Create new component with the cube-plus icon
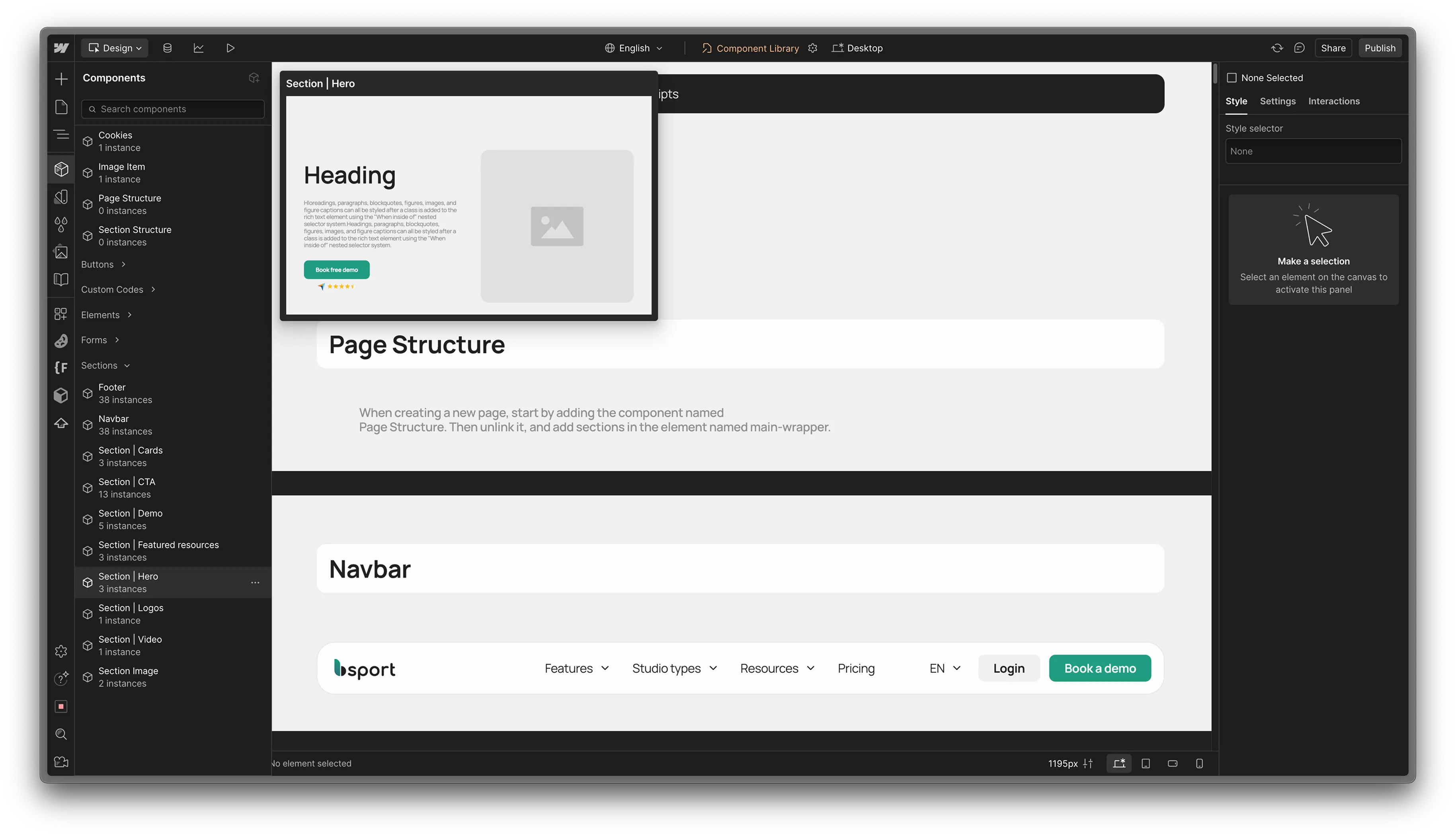The width and height of the screenshot is (1456, 836). pos(254,78)
